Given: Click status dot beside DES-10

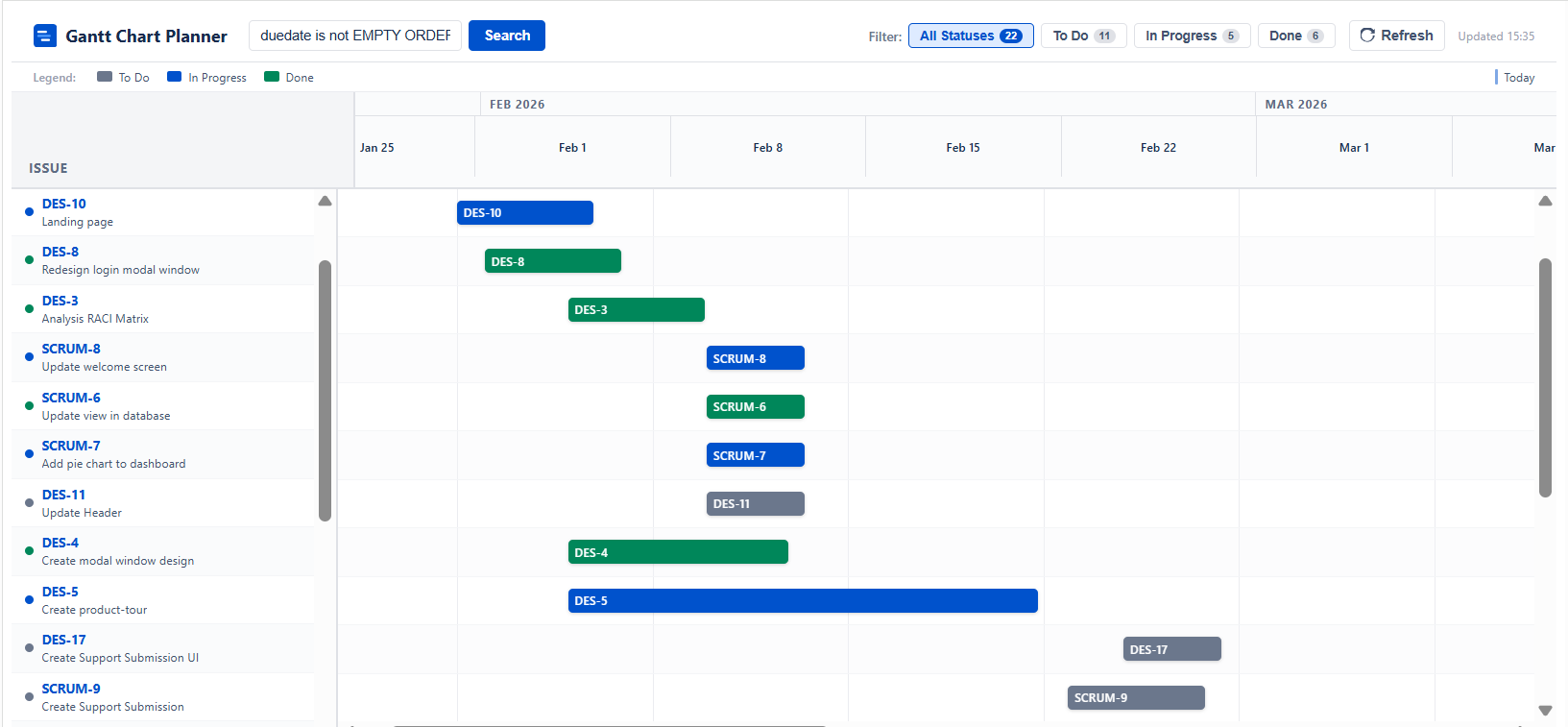Looking at the screenshot, I should click(29, 211).
